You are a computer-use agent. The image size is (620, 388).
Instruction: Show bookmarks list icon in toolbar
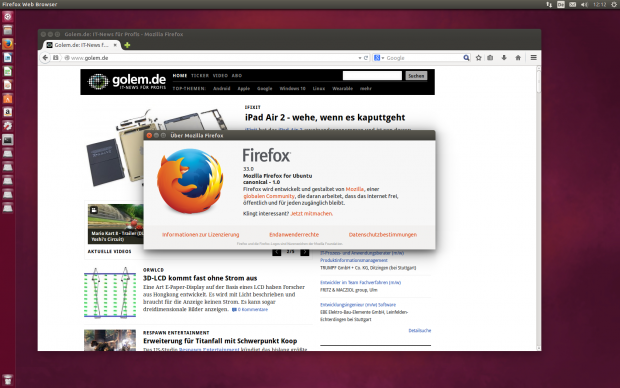pos(490,58)
